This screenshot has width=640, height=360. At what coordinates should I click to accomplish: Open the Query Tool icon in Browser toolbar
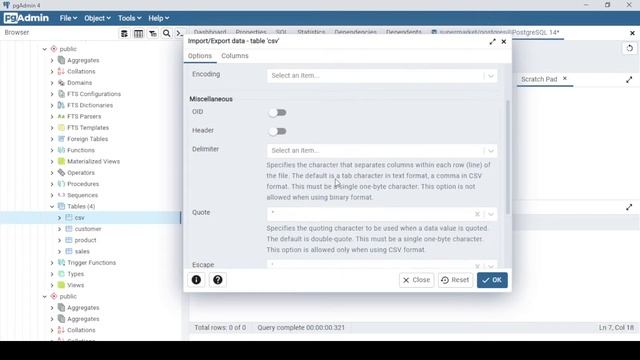(124, 33)
